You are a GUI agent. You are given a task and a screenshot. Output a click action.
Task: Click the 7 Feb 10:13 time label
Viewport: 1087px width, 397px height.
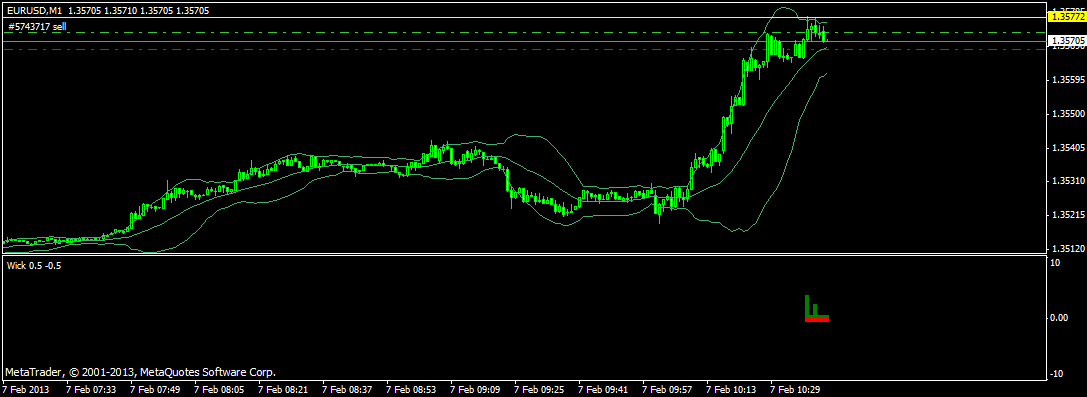point(731,390)
